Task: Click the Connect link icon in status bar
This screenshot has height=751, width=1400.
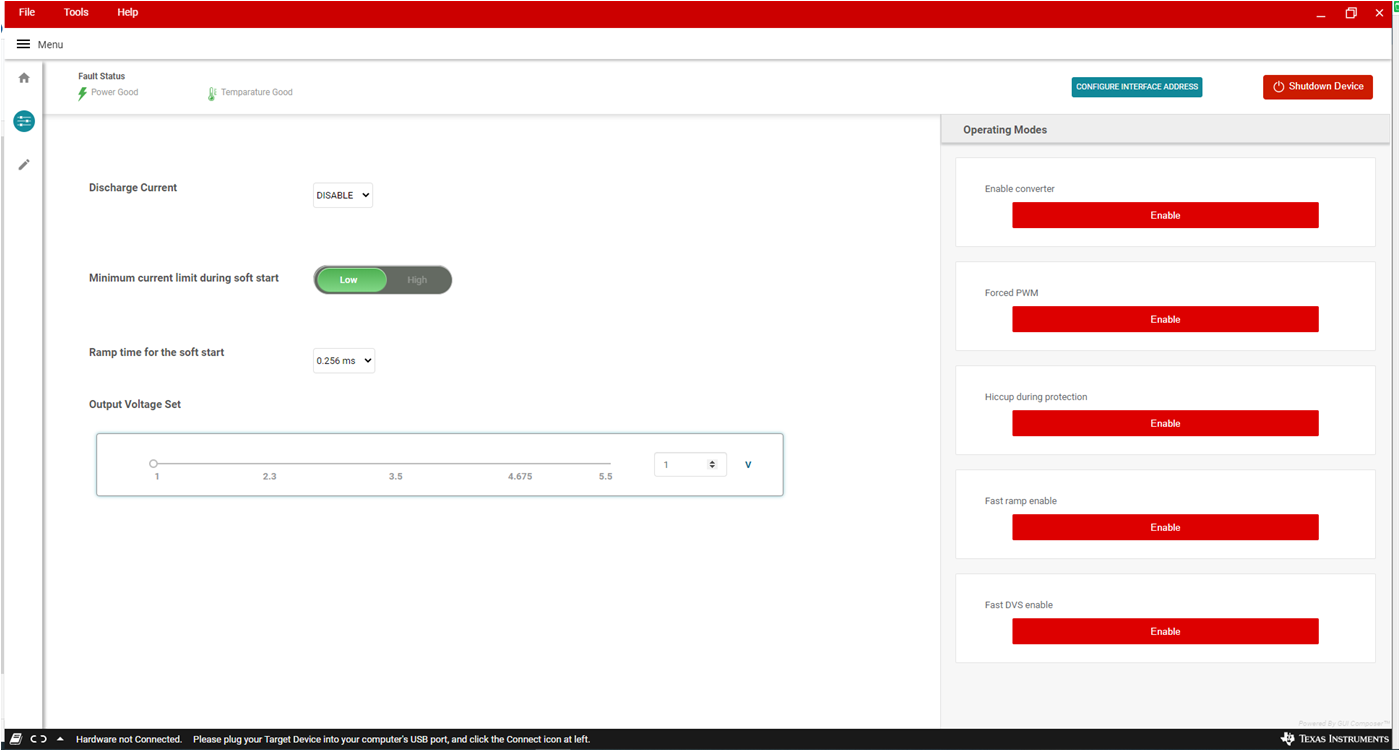Action: click(38, 739)
